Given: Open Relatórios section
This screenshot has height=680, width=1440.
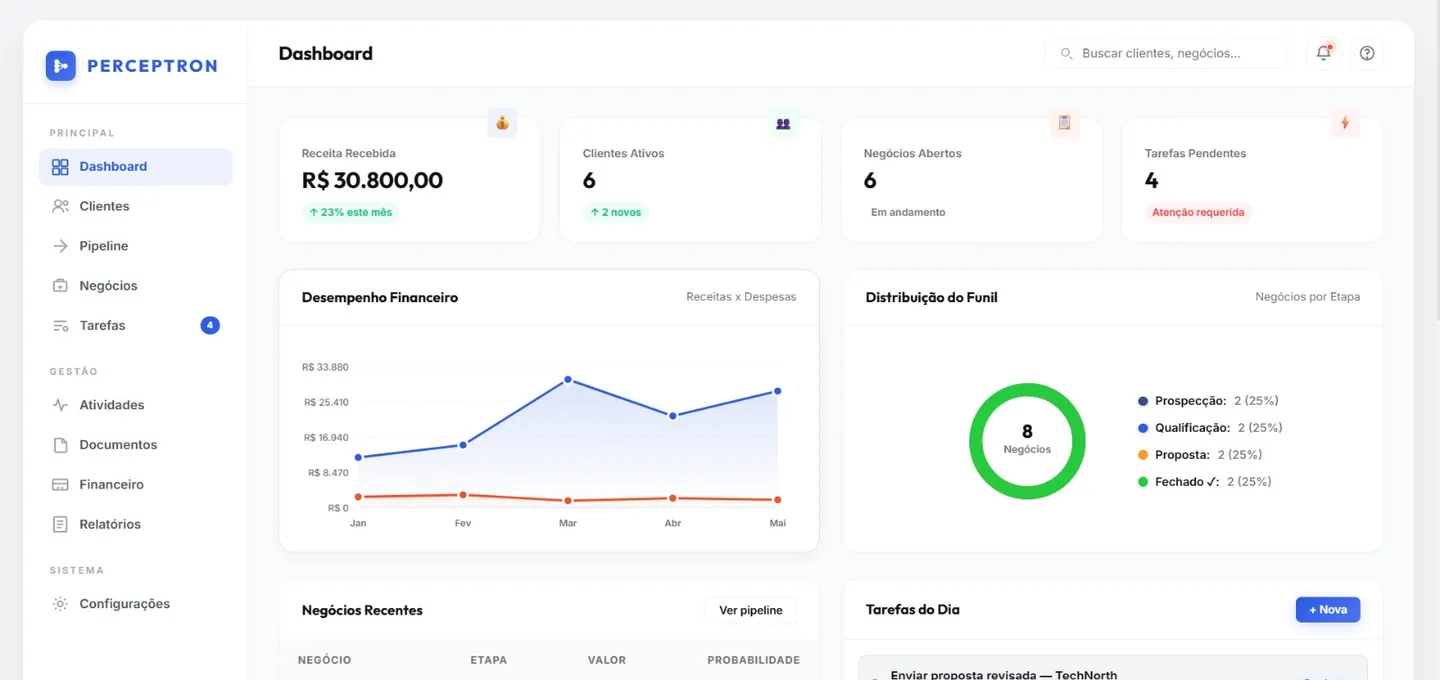Looking at the screenshot, I should [135, 524].
